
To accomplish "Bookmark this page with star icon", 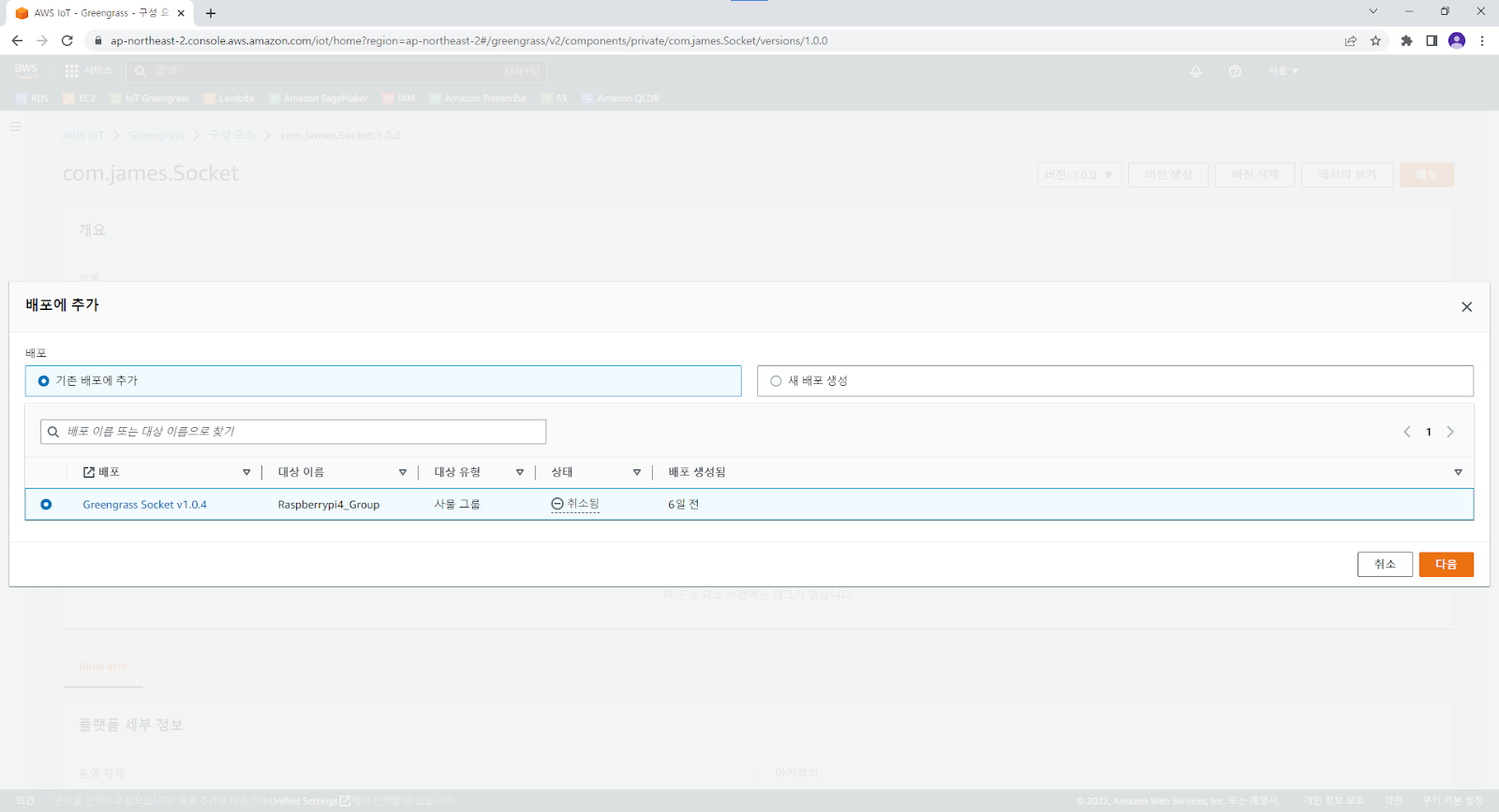I will 1375,40.
